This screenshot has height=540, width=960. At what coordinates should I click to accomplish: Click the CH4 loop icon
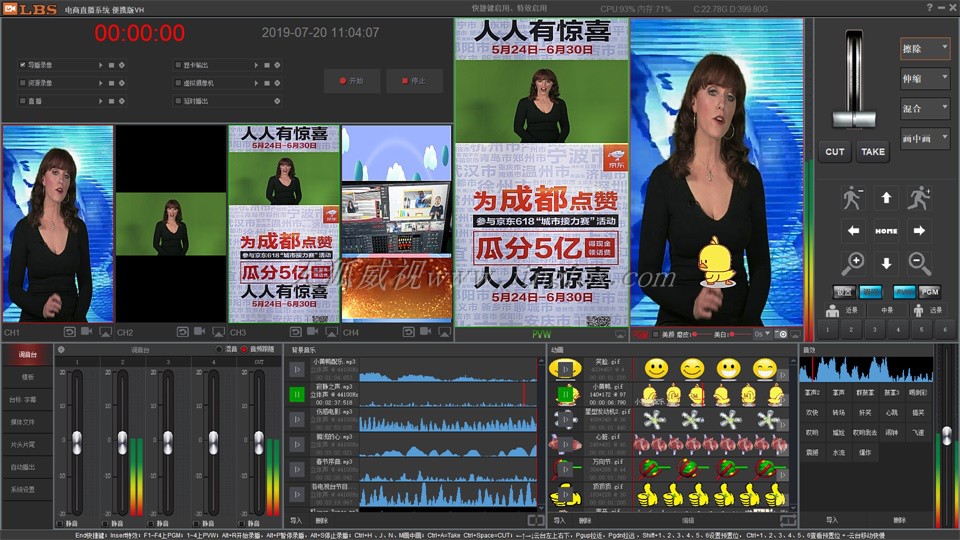(408, 332)
